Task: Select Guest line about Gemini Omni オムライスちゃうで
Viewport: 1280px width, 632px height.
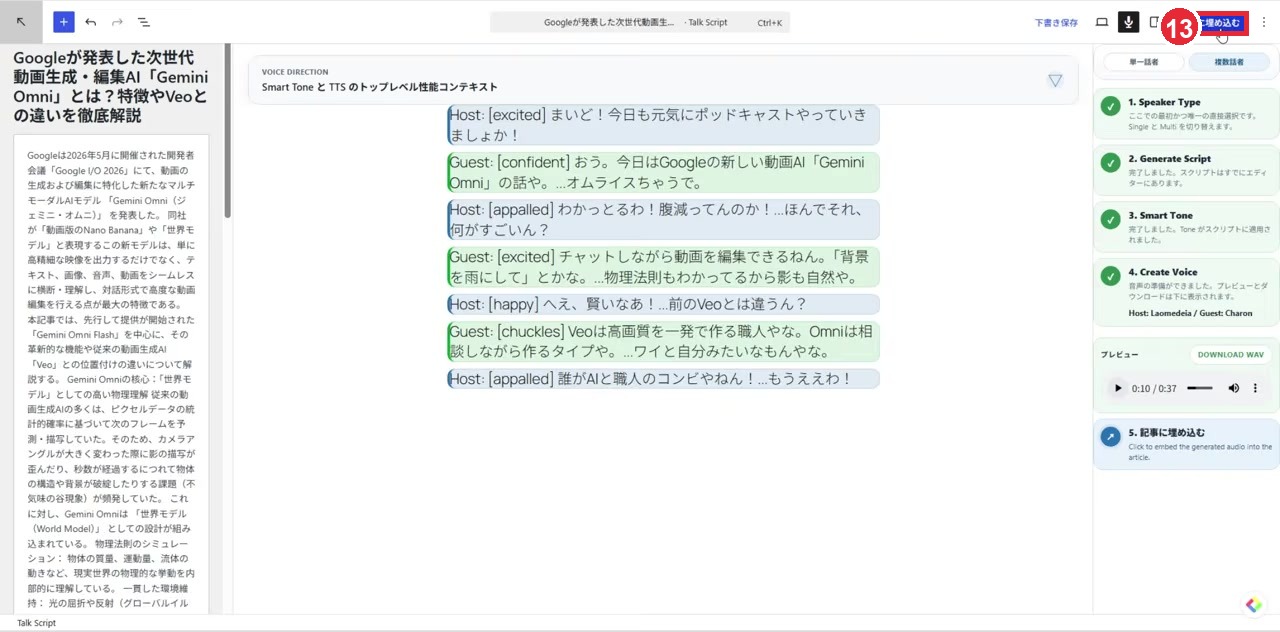Action: coord(663,172)
